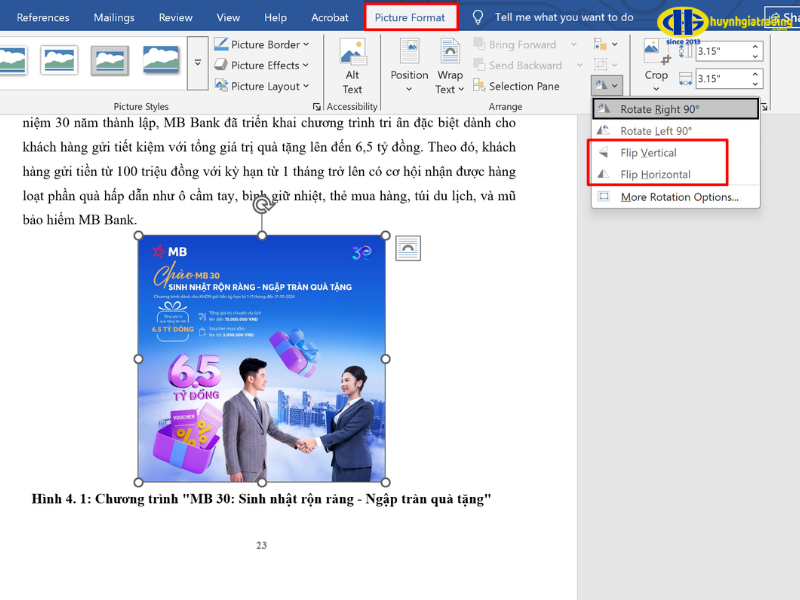Apply the white-framed second picture style
Image resolution: width=800 pixels, height=600 pixels.
pyautogui.click(x=59, y=60)
